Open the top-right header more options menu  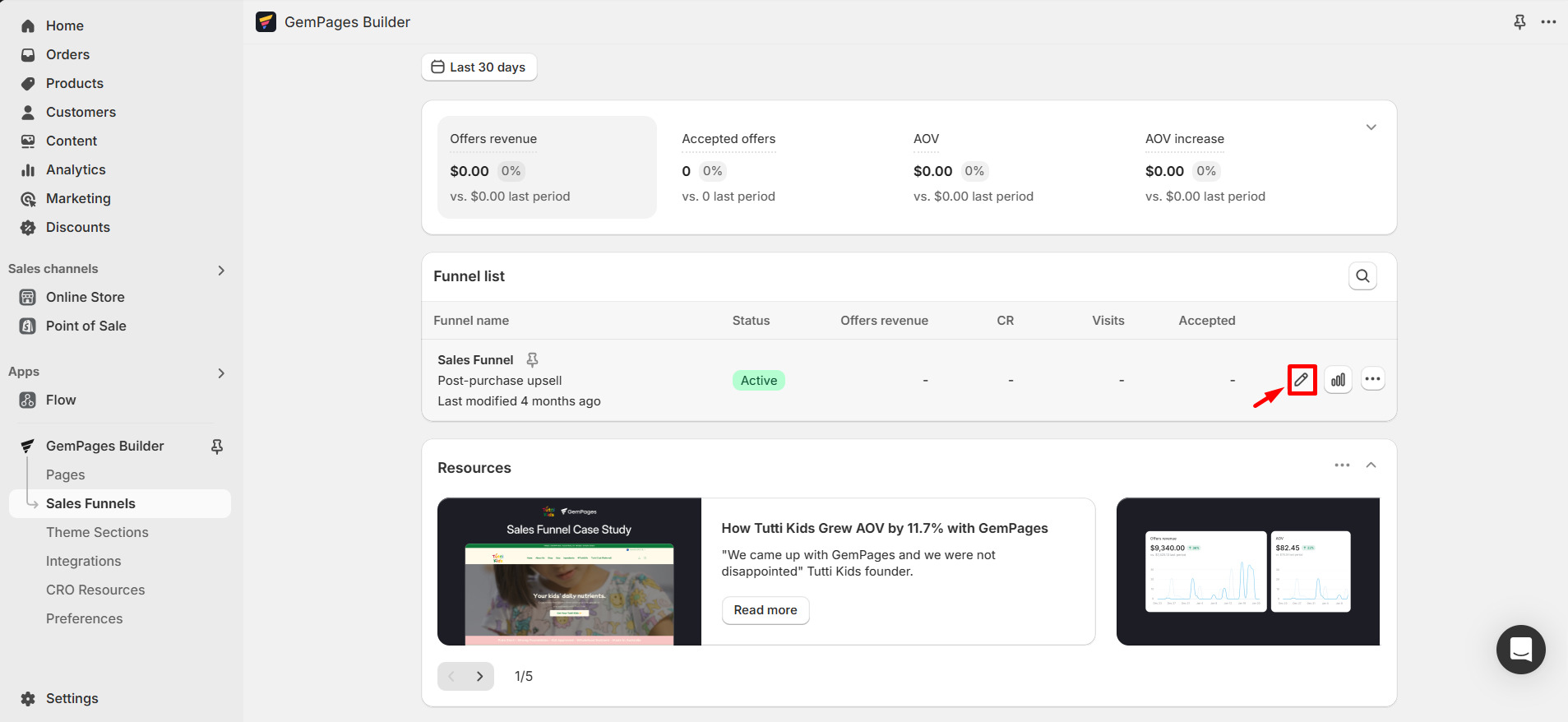pos(1548,22)
